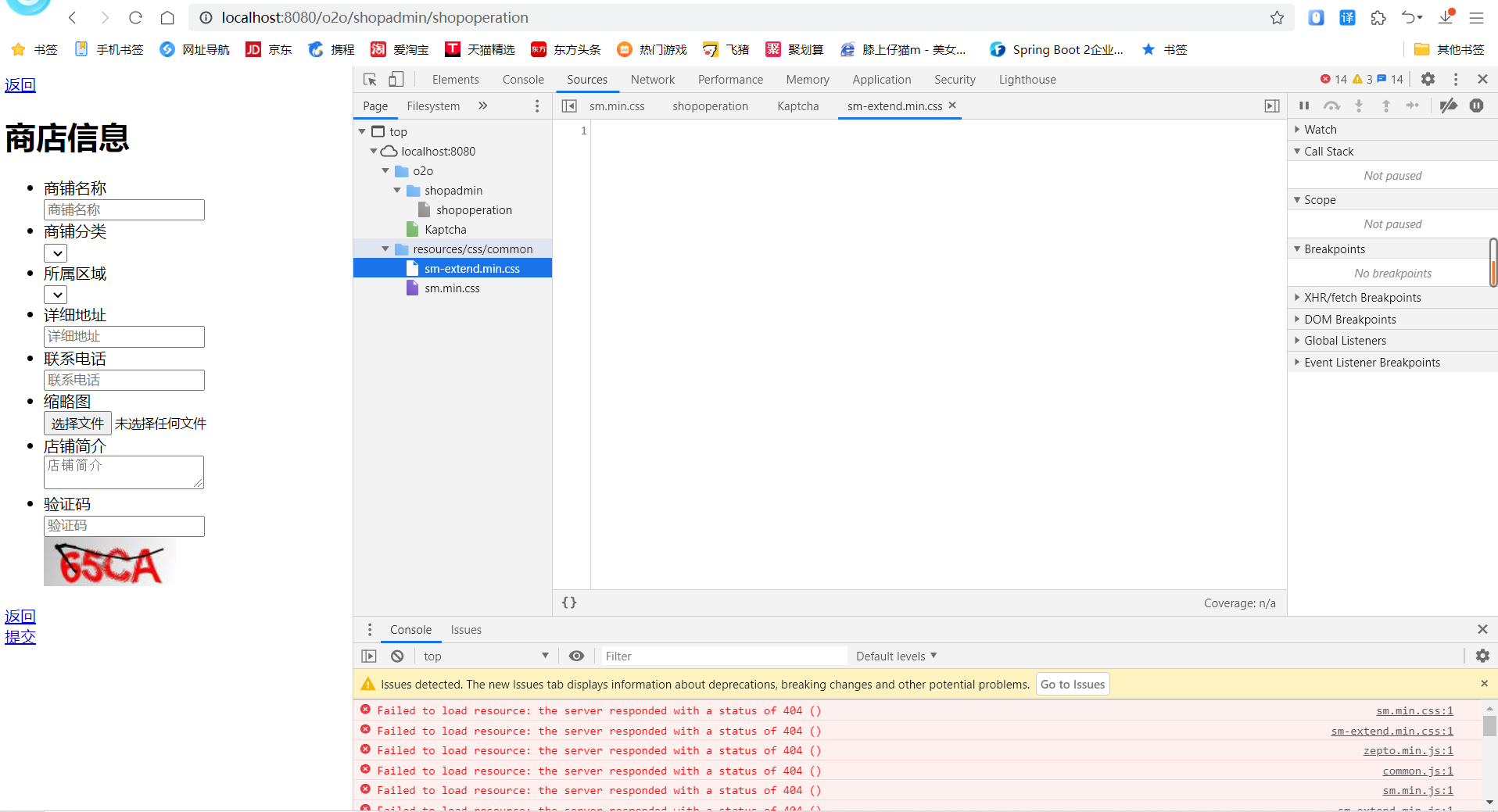This screenshot has height=812, width=1498.
Task: Expand XHR/fetch Breakpoints section
Action: point(1297,297)
